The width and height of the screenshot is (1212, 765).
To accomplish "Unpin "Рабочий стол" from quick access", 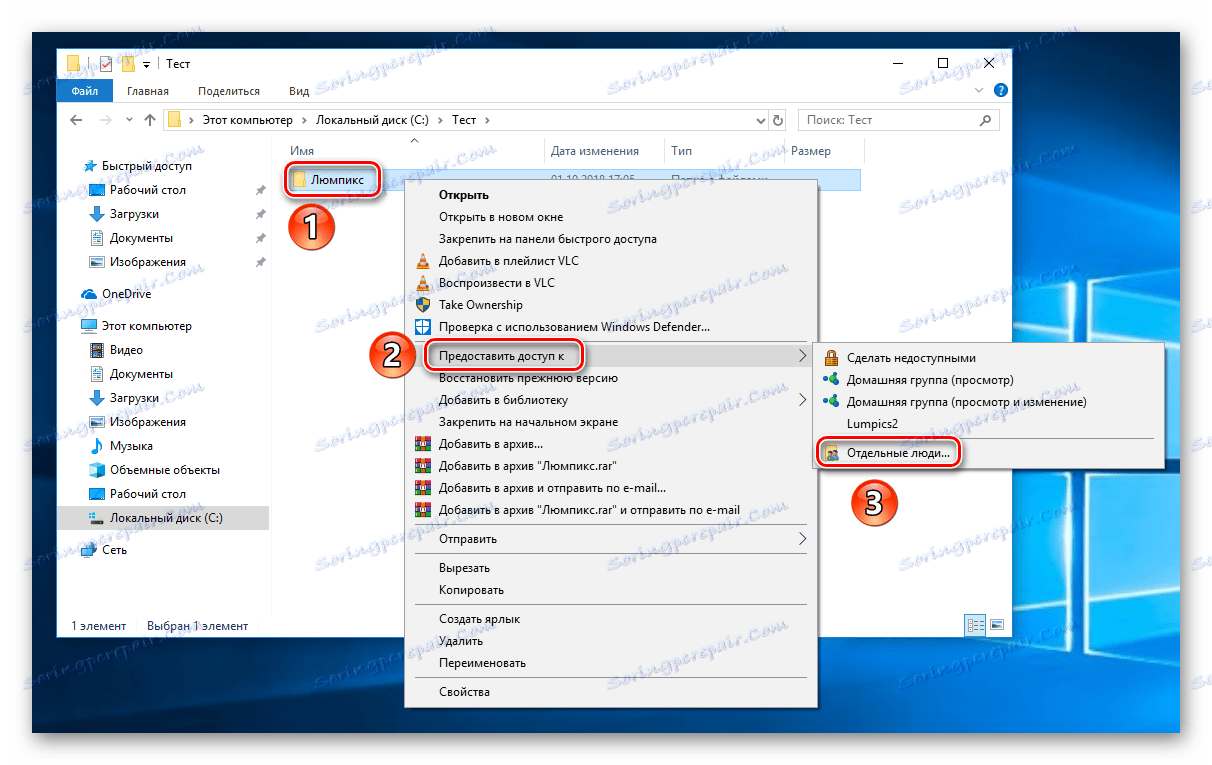I will 259,189.
